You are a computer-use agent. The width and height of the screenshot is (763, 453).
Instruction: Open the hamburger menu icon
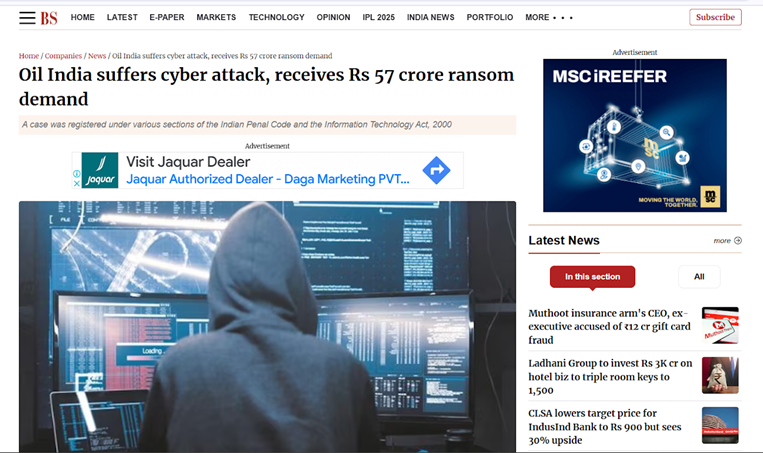tap(27, 18)
